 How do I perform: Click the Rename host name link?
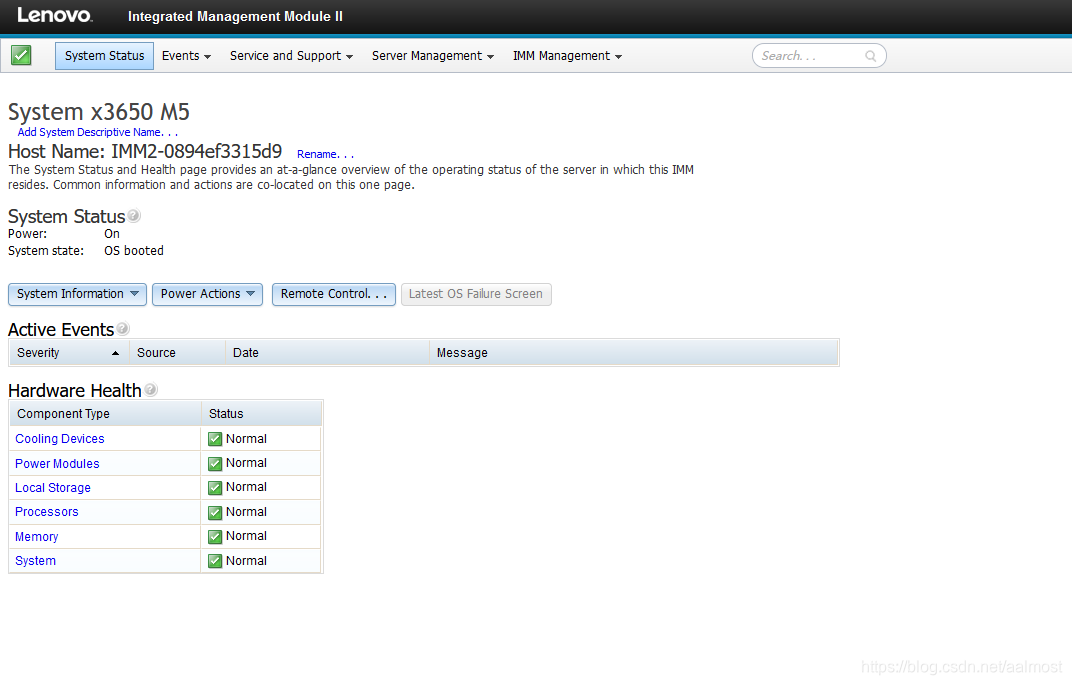(x=325, y=155)
